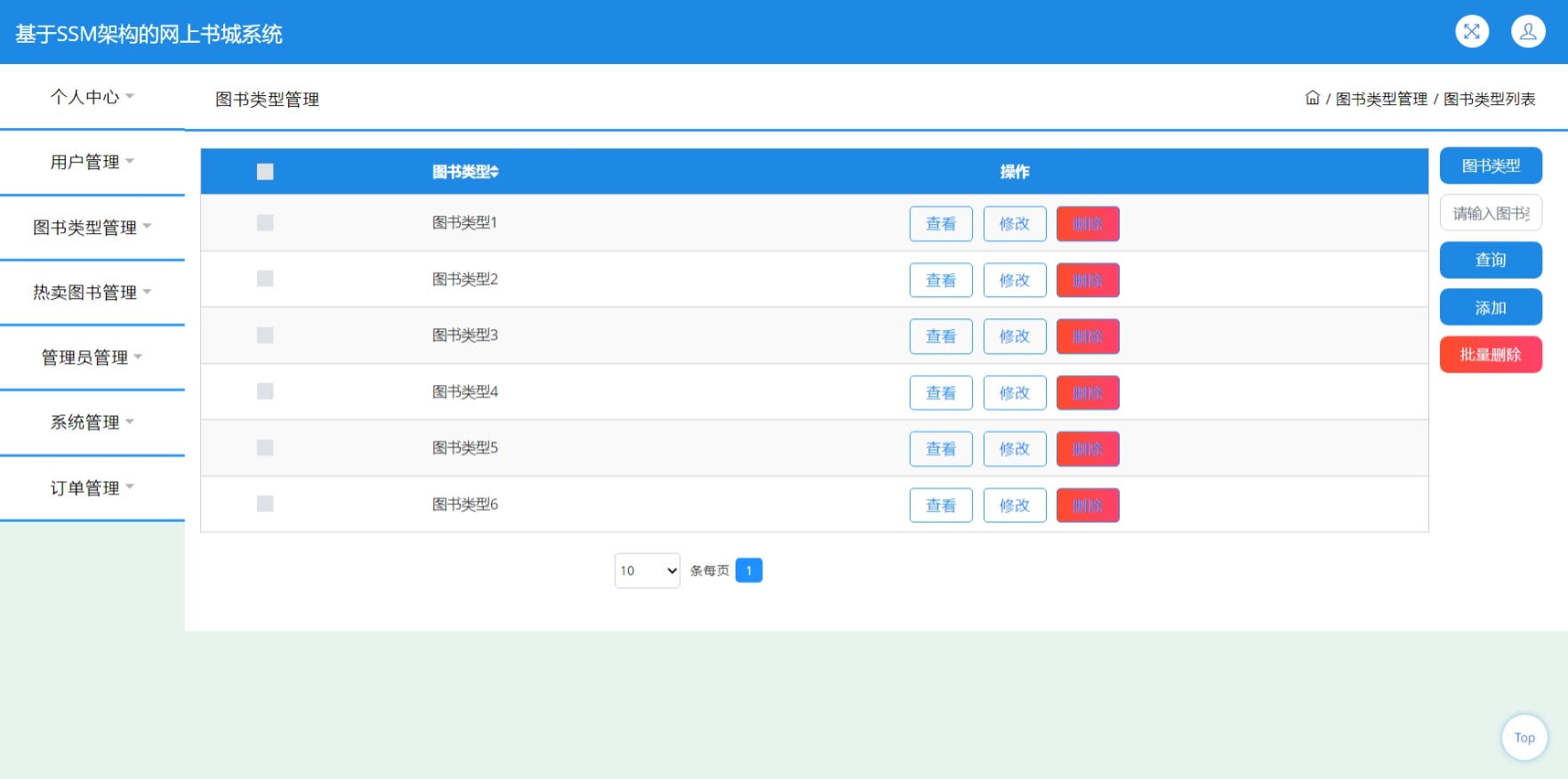
Task: Click 修改 for 图书类型3
Action: click(x=1015, y=336)
